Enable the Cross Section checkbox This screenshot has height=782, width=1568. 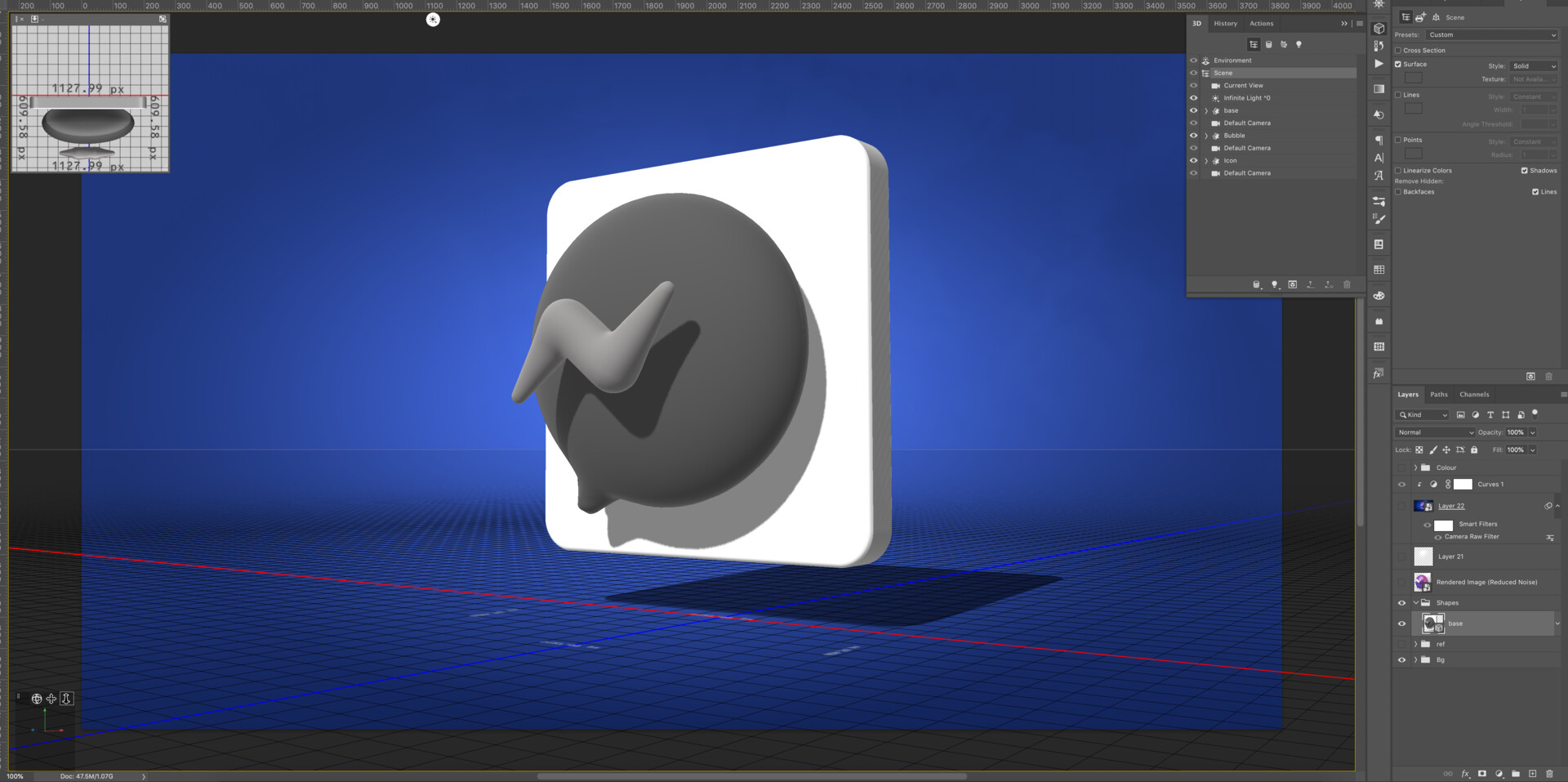(x=1398, y=51)
